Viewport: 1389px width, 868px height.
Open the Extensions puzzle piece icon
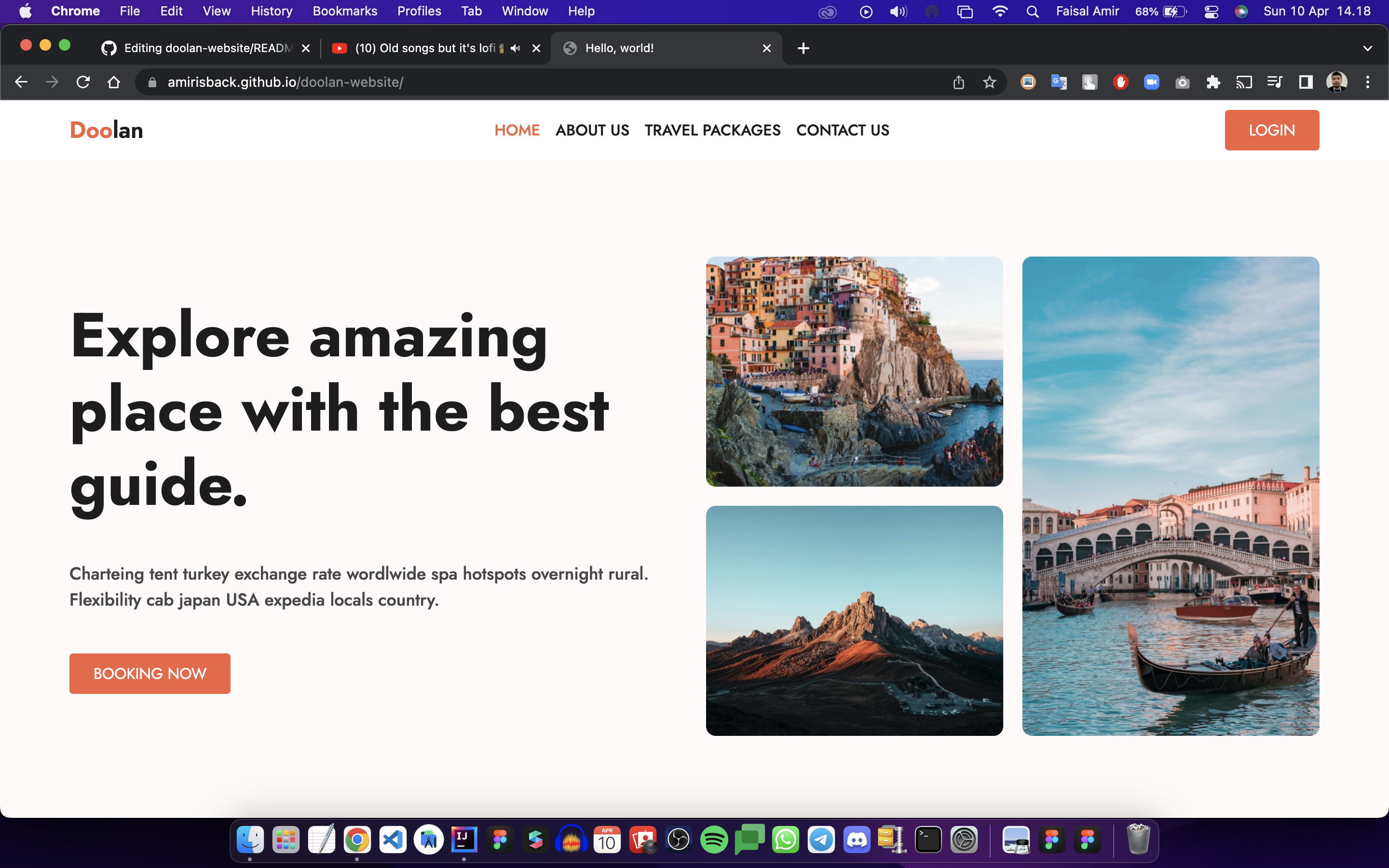pos(1213,82)
